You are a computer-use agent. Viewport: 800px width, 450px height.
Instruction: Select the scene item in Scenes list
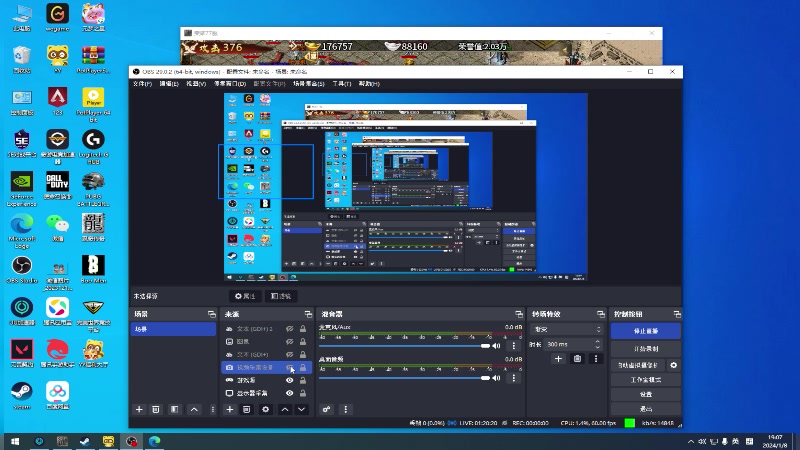click(x=173, y=330)
